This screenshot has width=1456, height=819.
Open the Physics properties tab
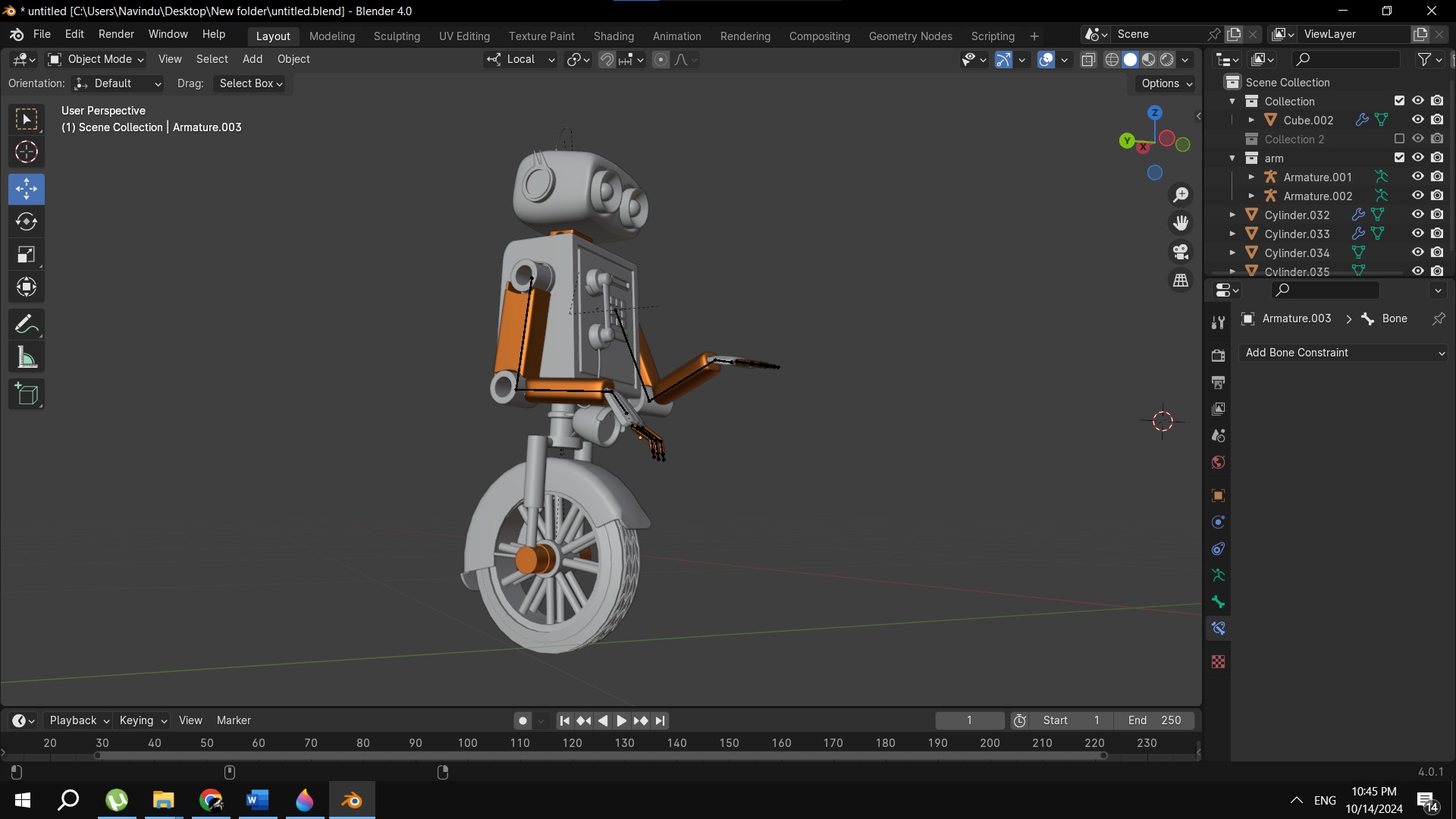pos(1218,522)
